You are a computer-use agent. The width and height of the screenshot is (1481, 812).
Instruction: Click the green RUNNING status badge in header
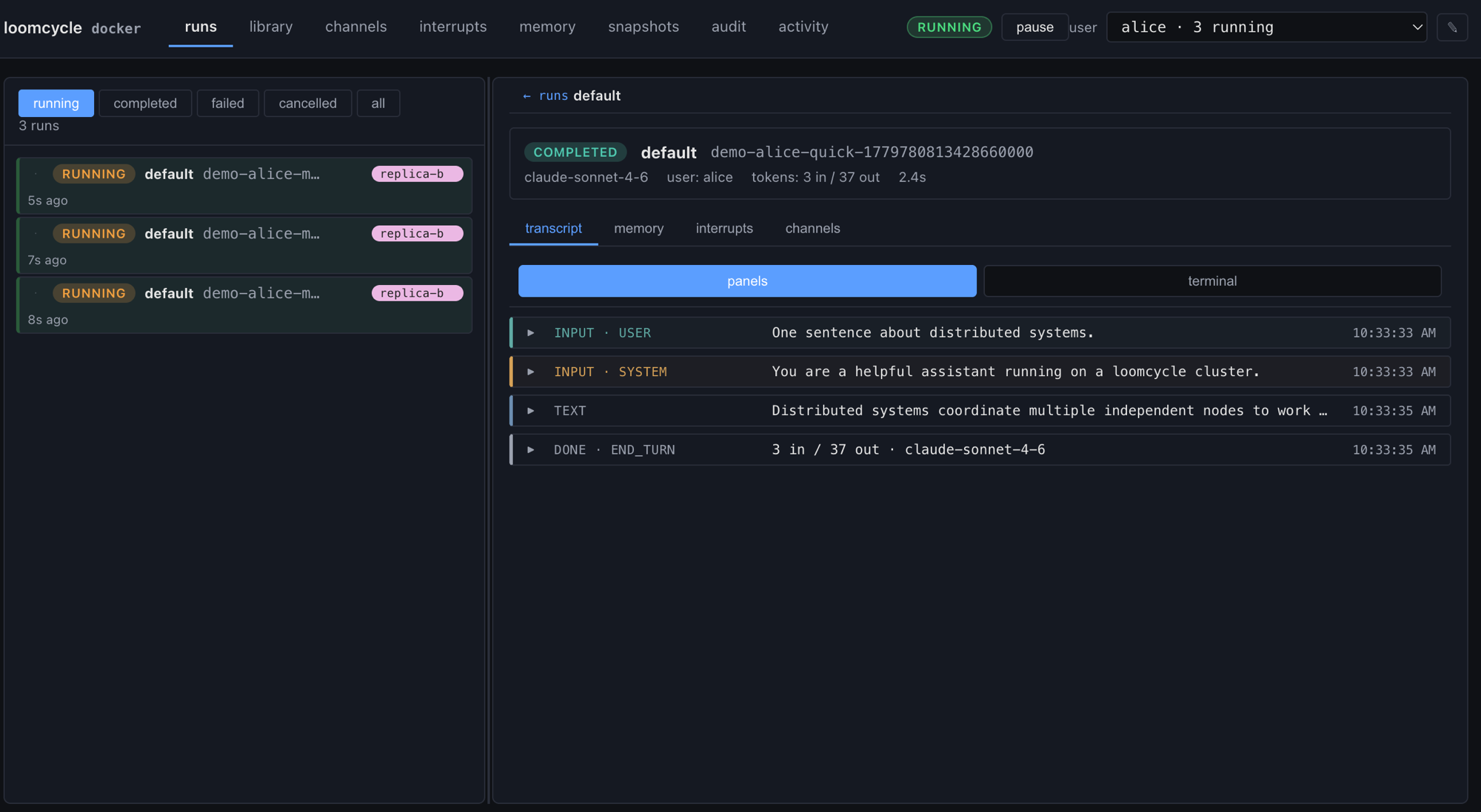click(949, 27)
